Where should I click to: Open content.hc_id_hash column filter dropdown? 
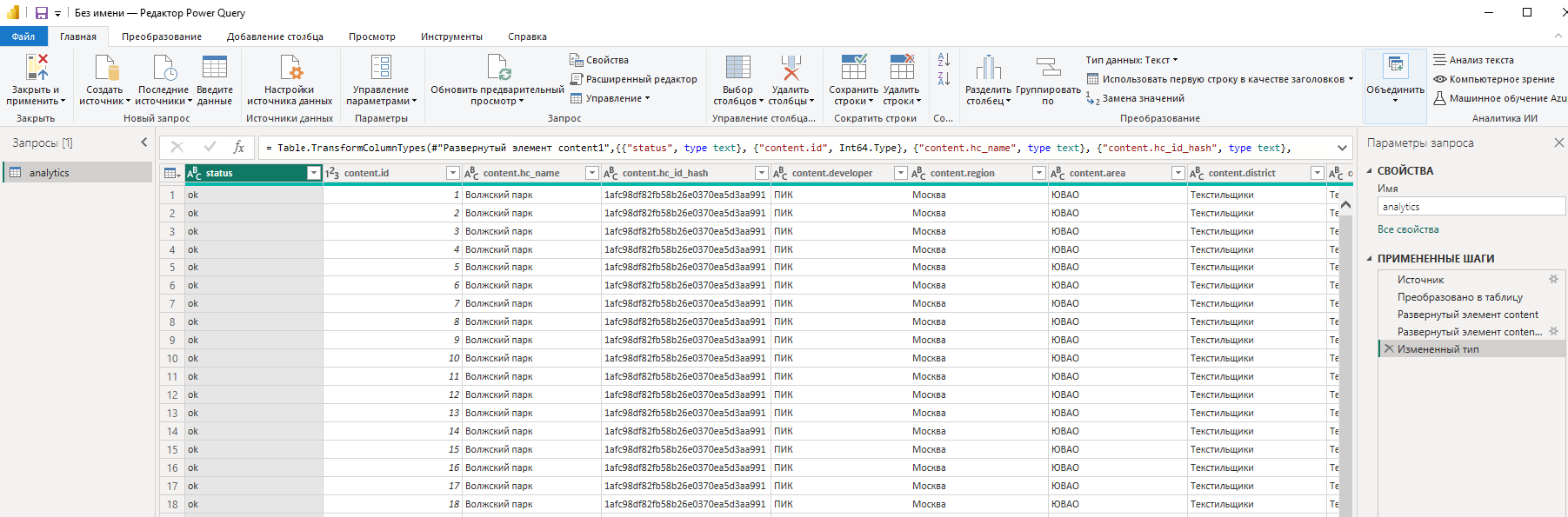point(761,173)
